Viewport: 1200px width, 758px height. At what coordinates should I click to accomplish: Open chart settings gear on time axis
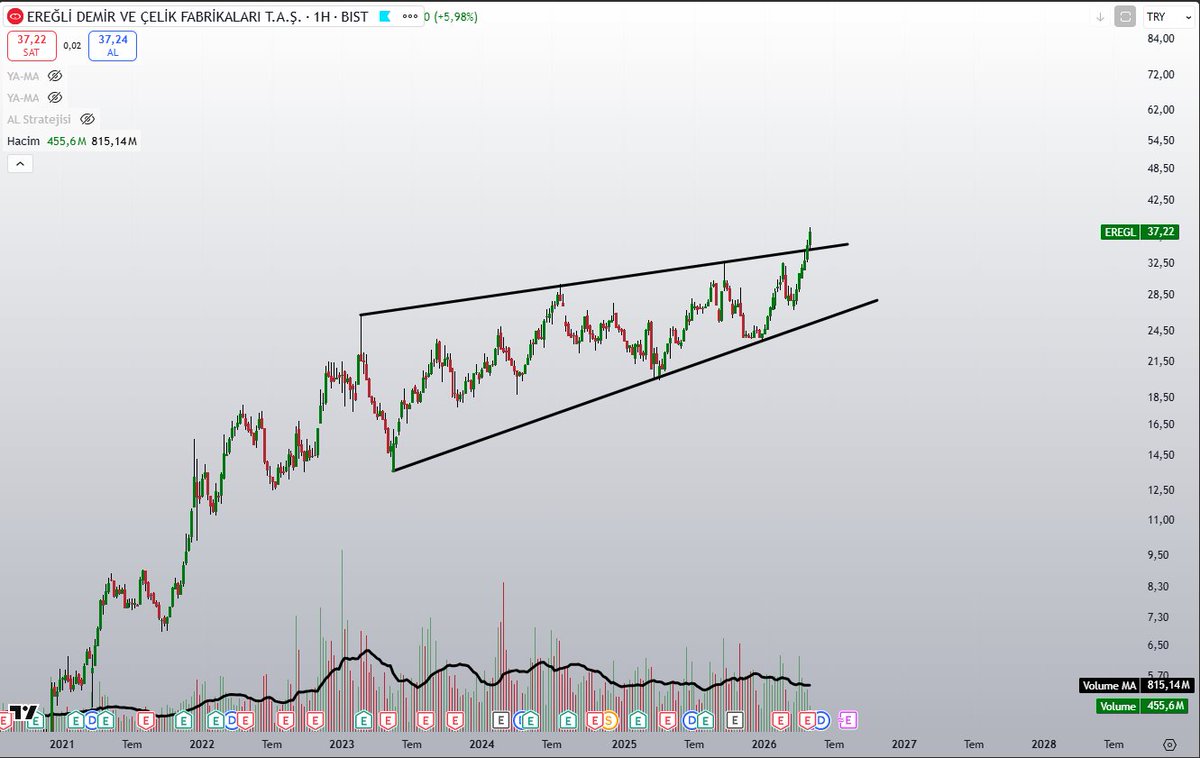point(1169,745)
